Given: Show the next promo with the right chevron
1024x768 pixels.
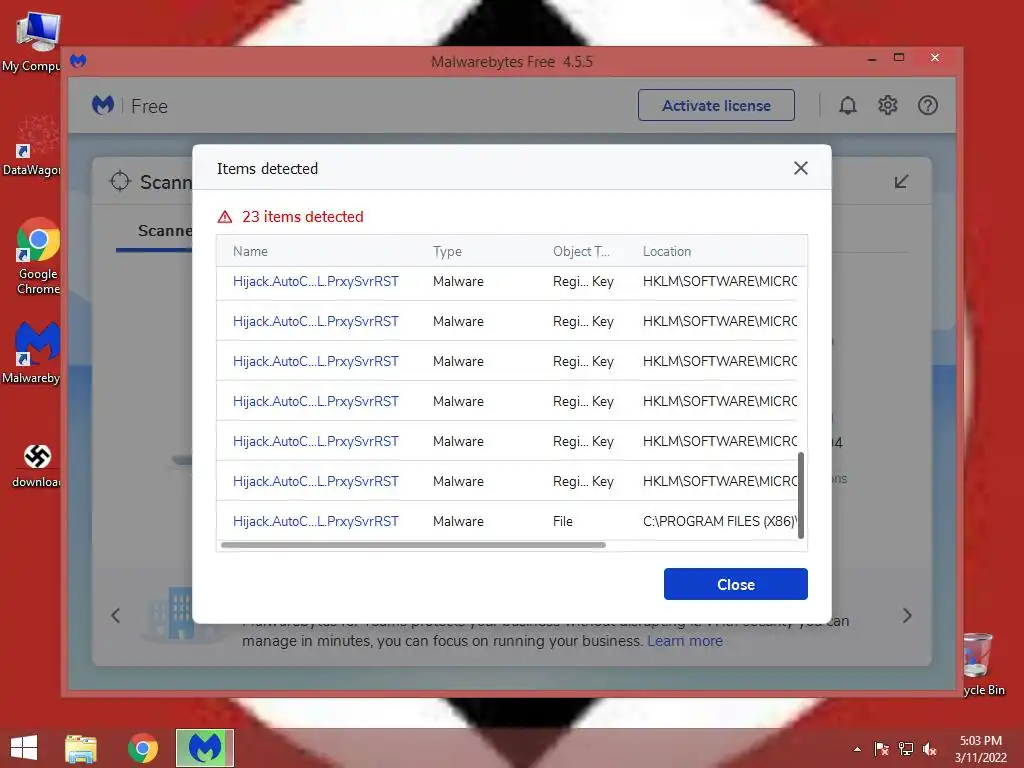Looking at the screenshot, I should click(x=907, y=615).
